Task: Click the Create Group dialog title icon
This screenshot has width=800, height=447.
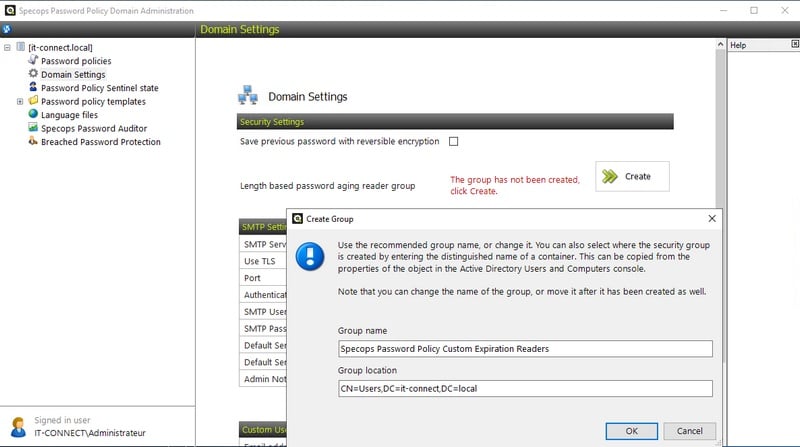Action: tap(297, 218)
